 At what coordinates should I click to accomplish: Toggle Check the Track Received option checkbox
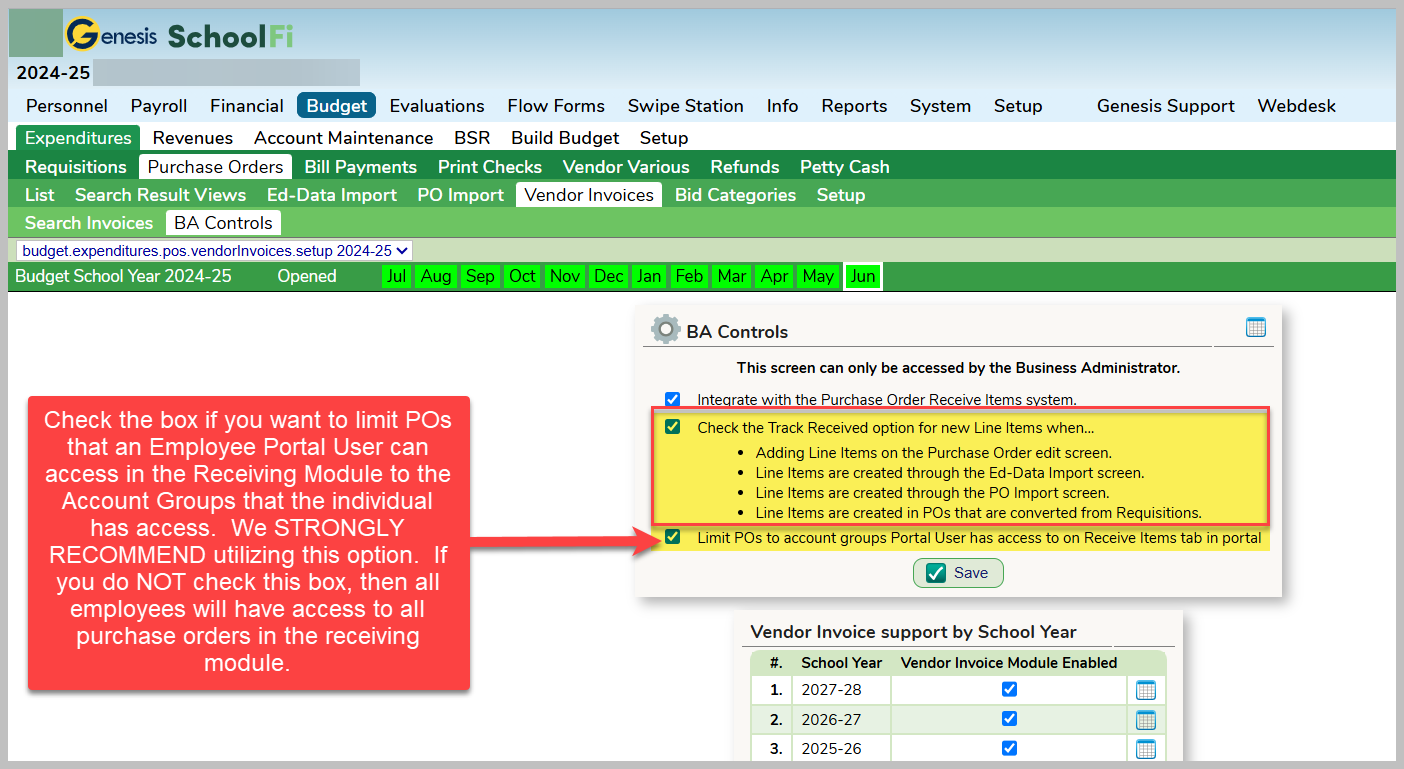click(x=673, y=427)
